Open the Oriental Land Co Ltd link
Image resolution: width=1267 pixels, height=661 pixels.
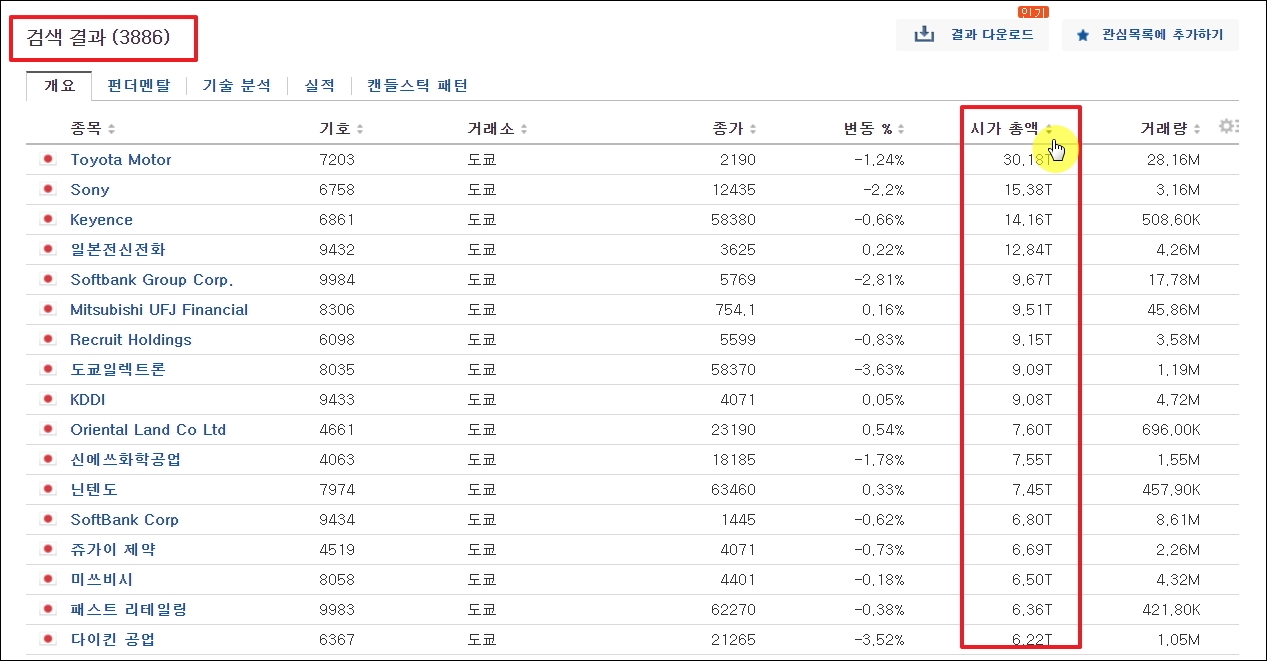148,430
